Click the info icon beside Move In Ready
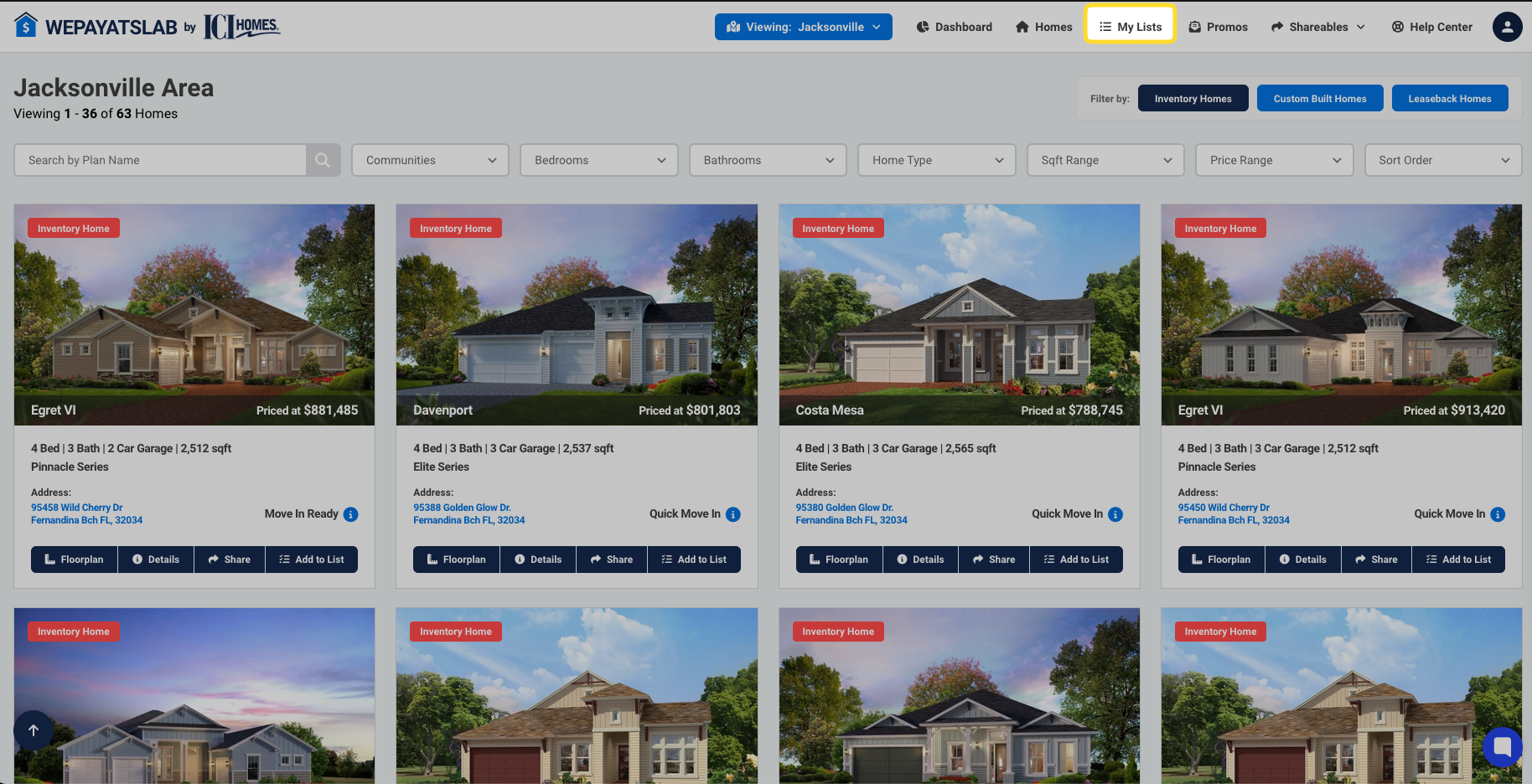This screenshot has height=784, width=1532. coord(351,514)
